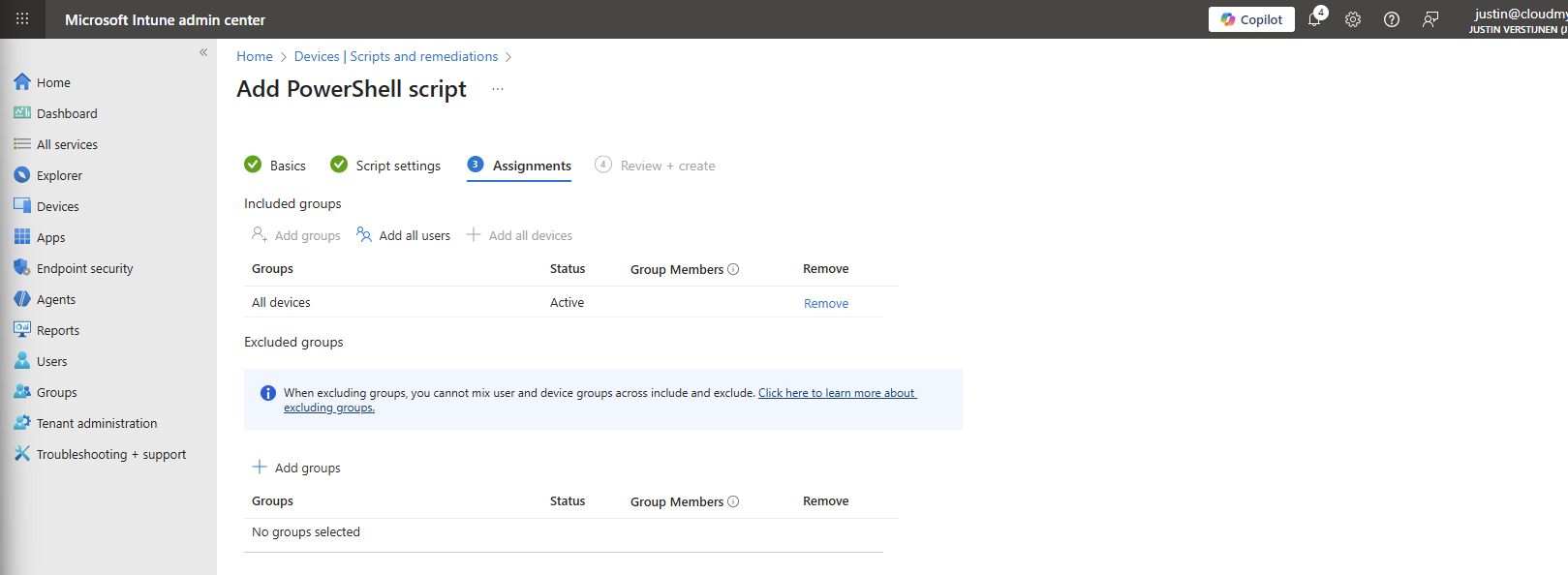
Task: Click the Home breadcrumb link
Action: coord(255,56)
